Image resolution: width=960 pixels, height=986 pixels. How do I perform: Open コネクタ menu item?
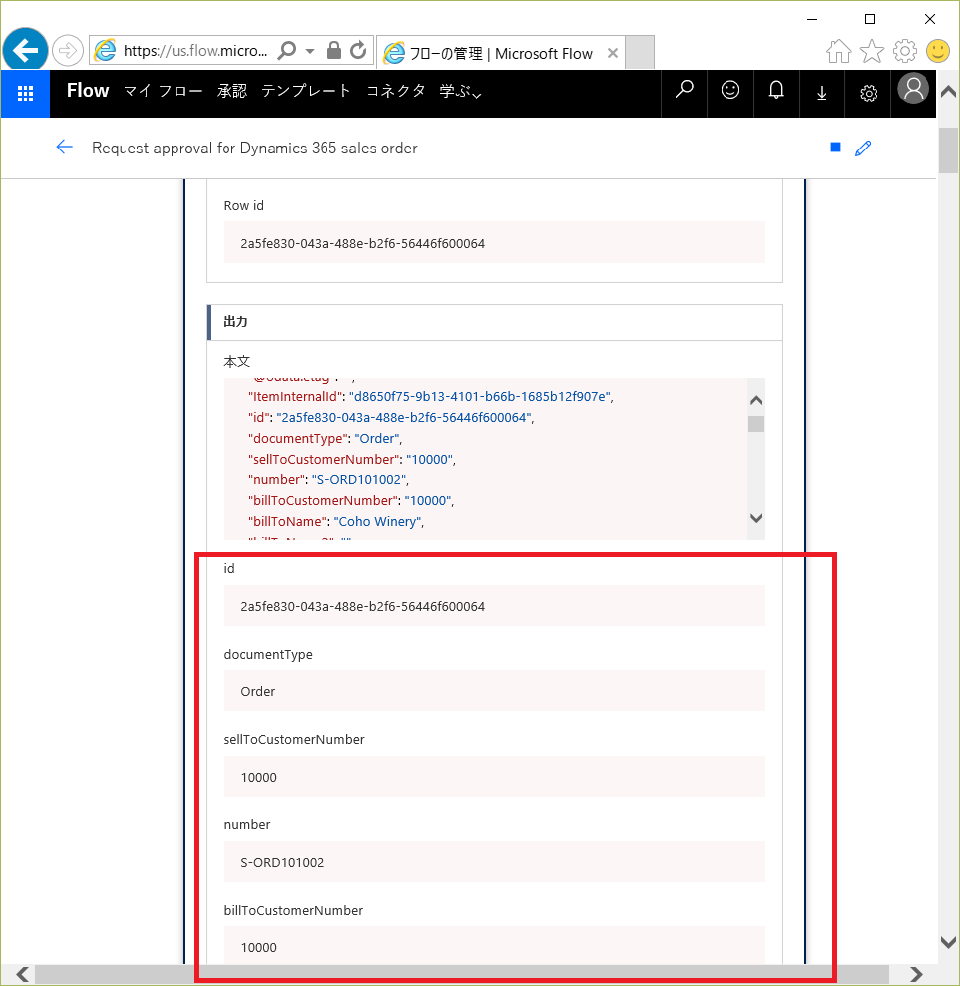coord(395,91)
